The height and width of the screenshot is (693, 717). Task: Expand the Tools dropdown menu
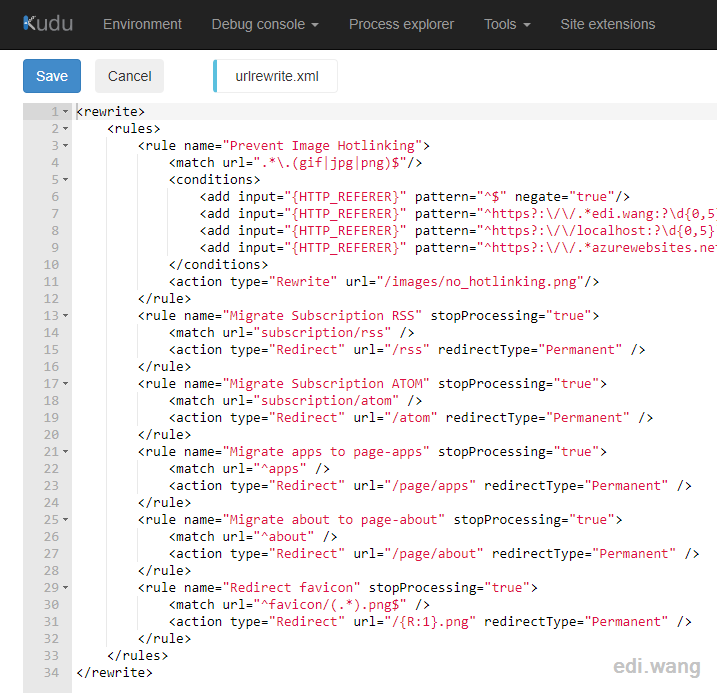pos(507,24)
